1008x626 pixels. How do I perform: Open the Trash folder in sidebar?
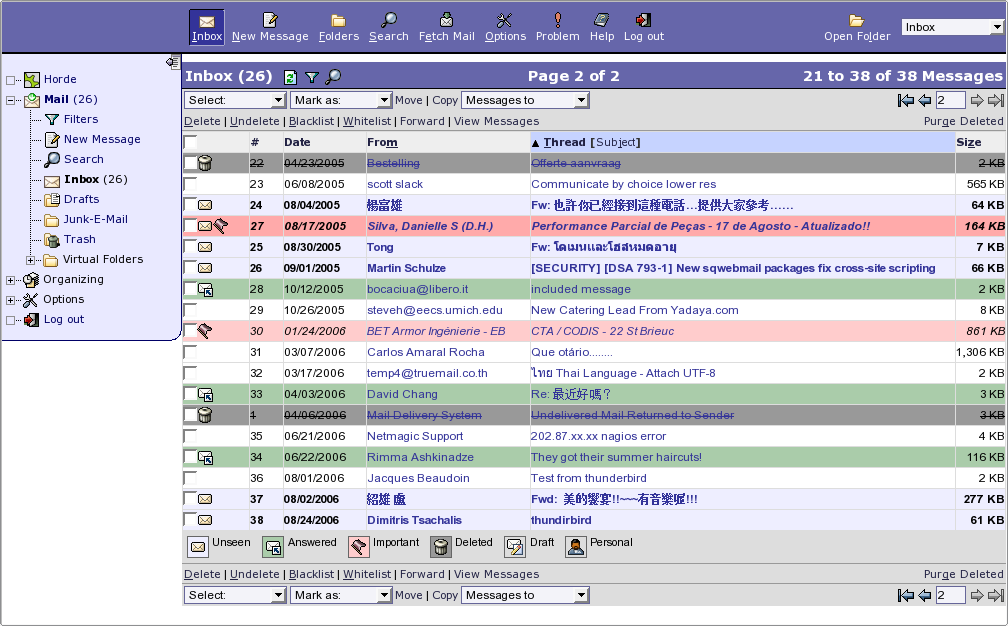tap(79, 239)
